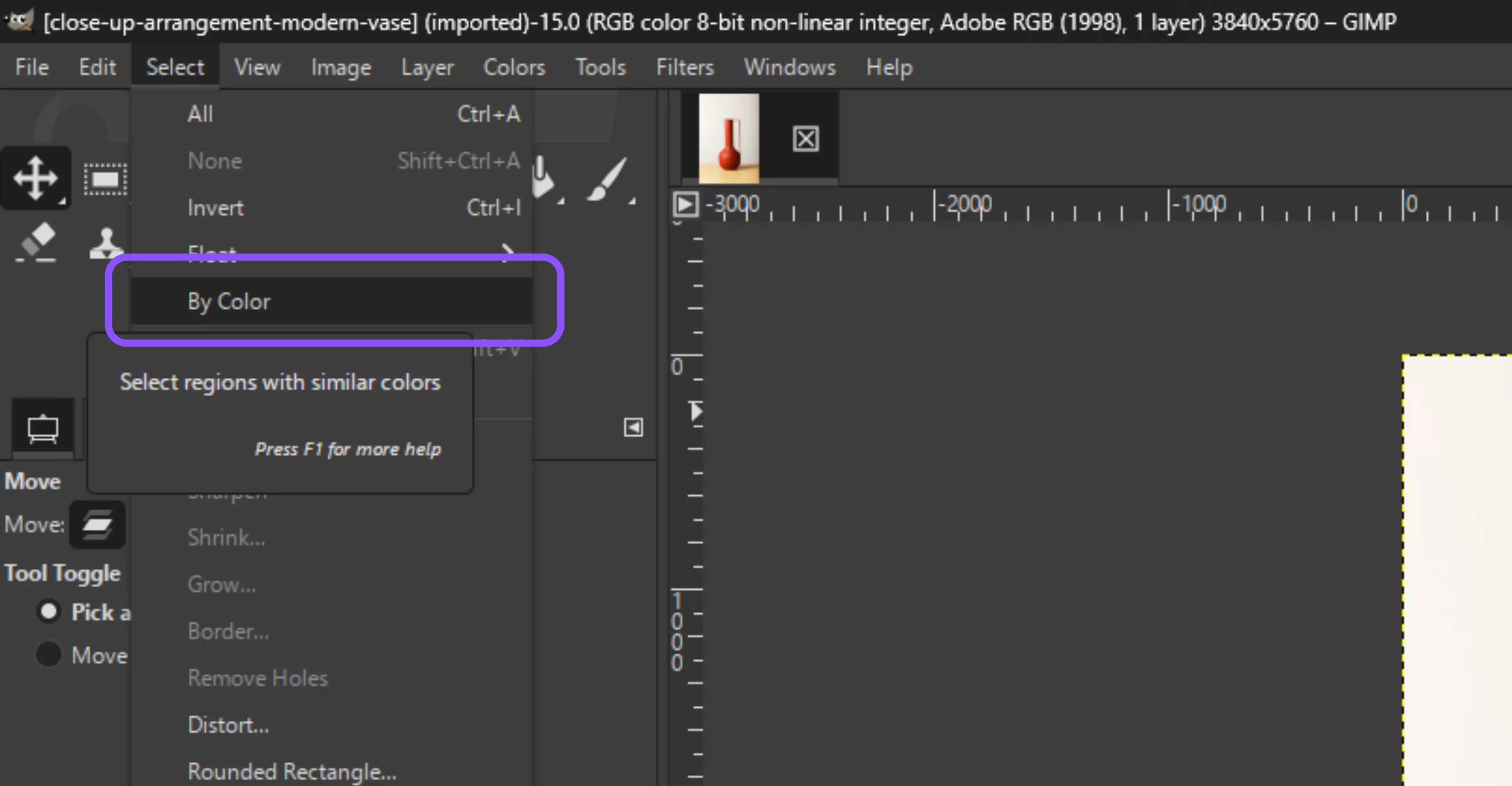Select the Clone stamp tool
1512x786 pixels.
(x=106, y=242)
